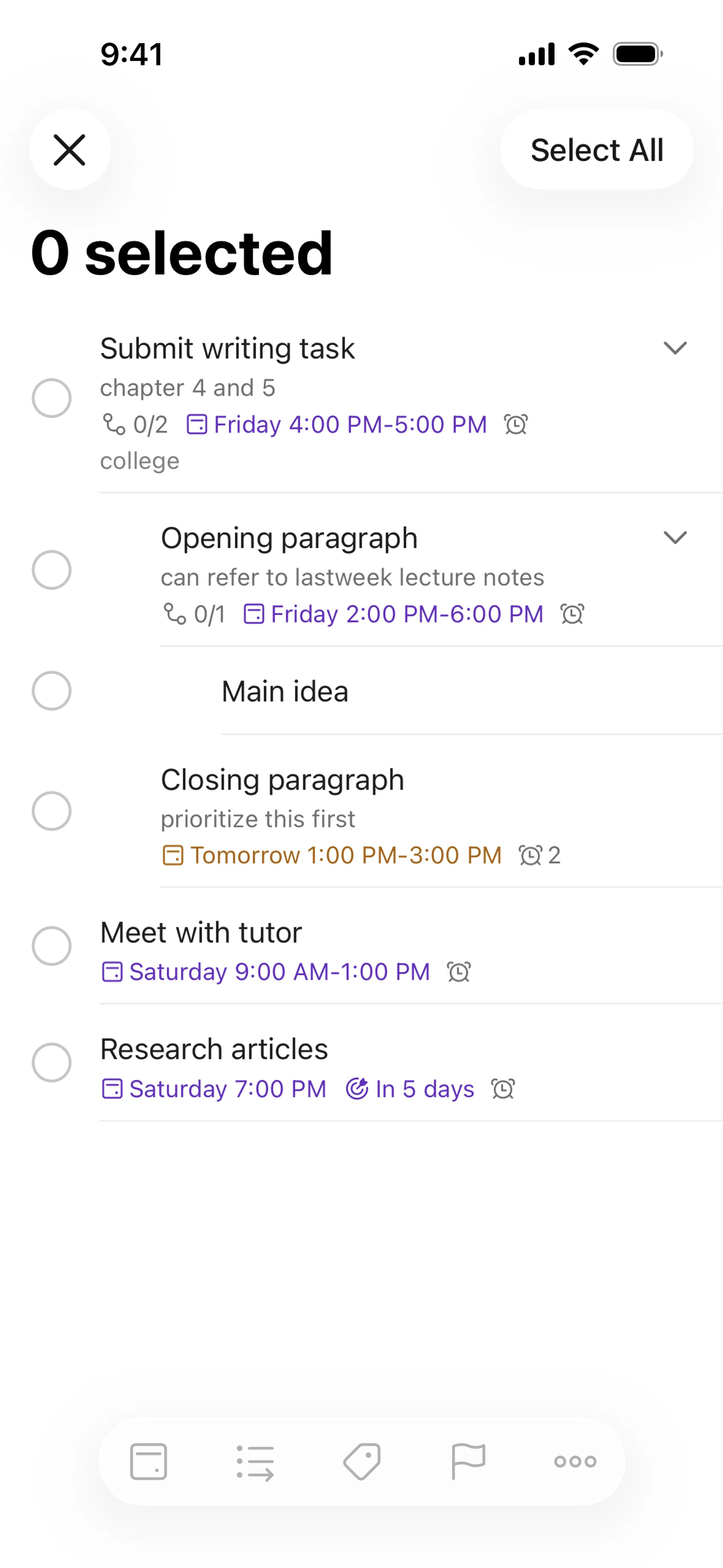This screenshot has width=723, height=1568.
Task: Select the Submit writing task circle
Action: tap(52, 398)
